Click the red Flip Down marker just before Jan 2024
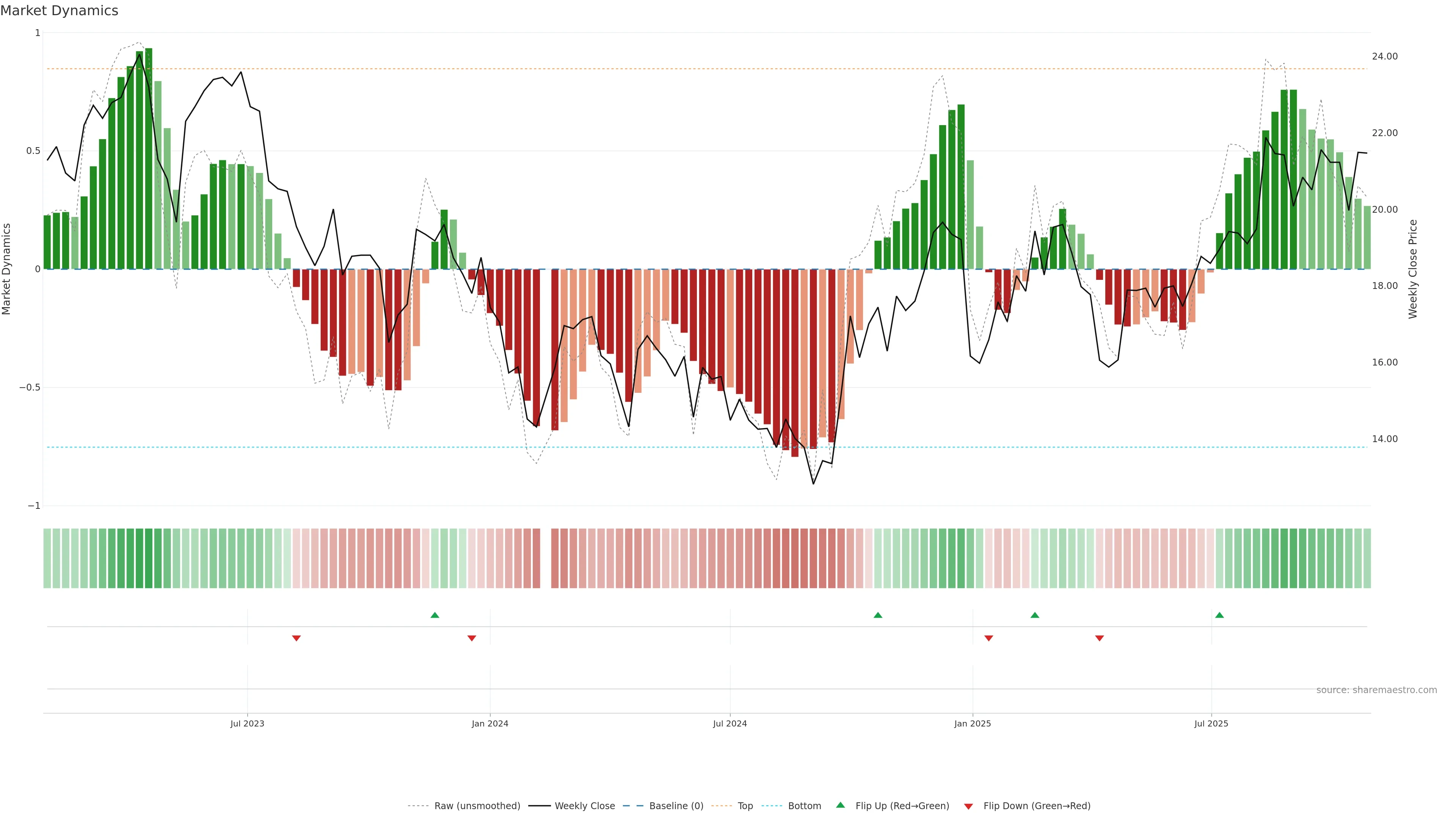This screenshot has width=1456, height=819. click(471, 638)
